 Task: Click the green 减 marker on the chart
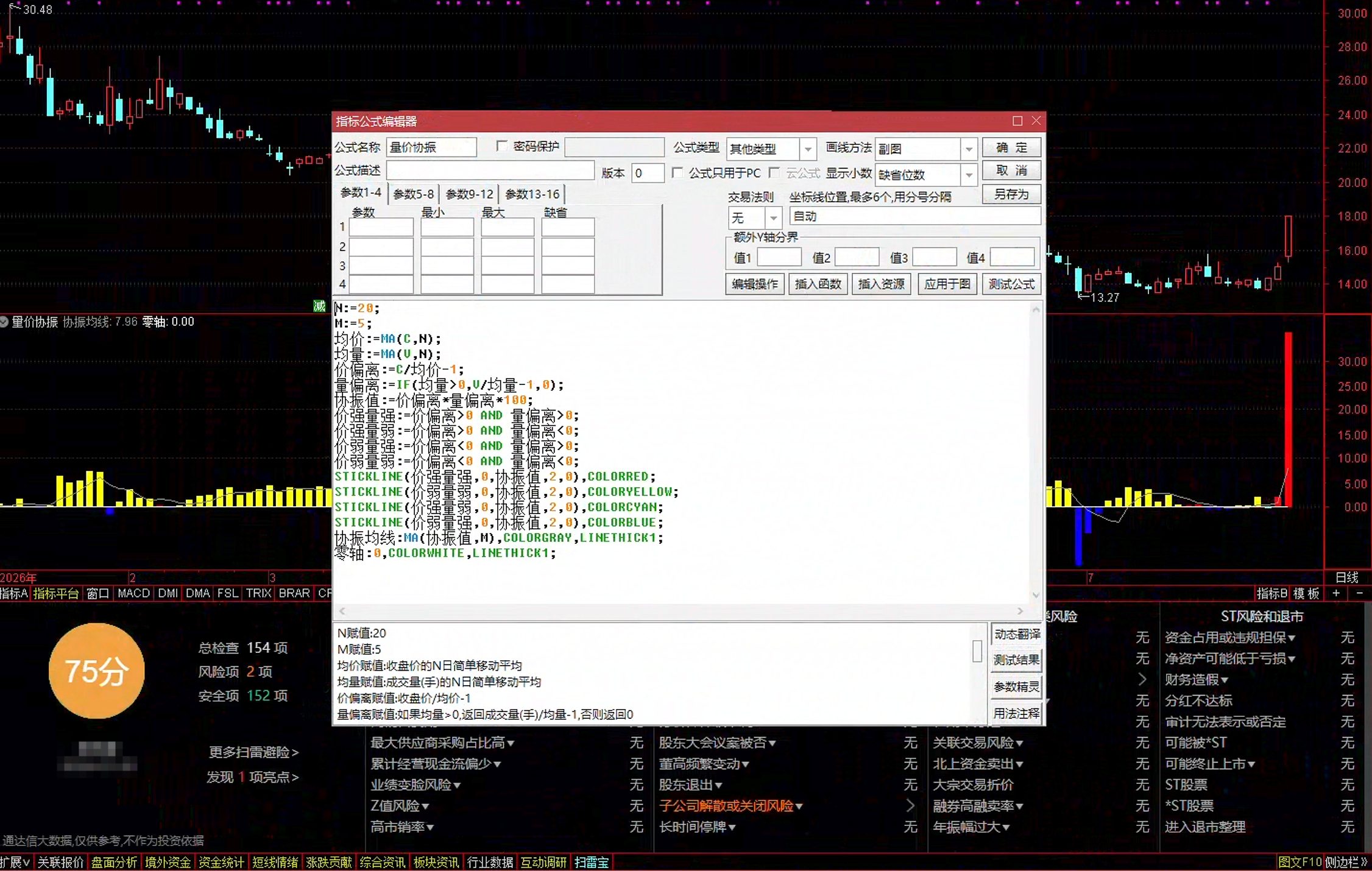click(x=319, y=306)
